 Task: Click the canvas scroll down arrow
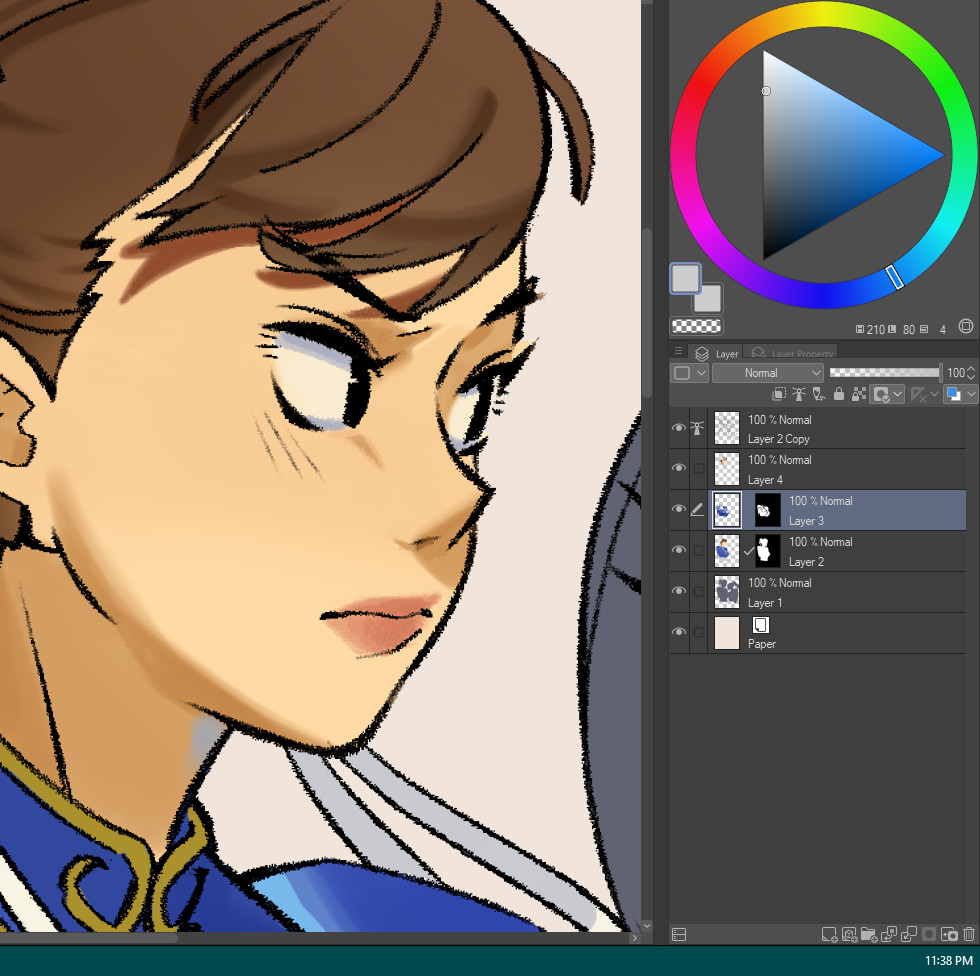(647, 925)
